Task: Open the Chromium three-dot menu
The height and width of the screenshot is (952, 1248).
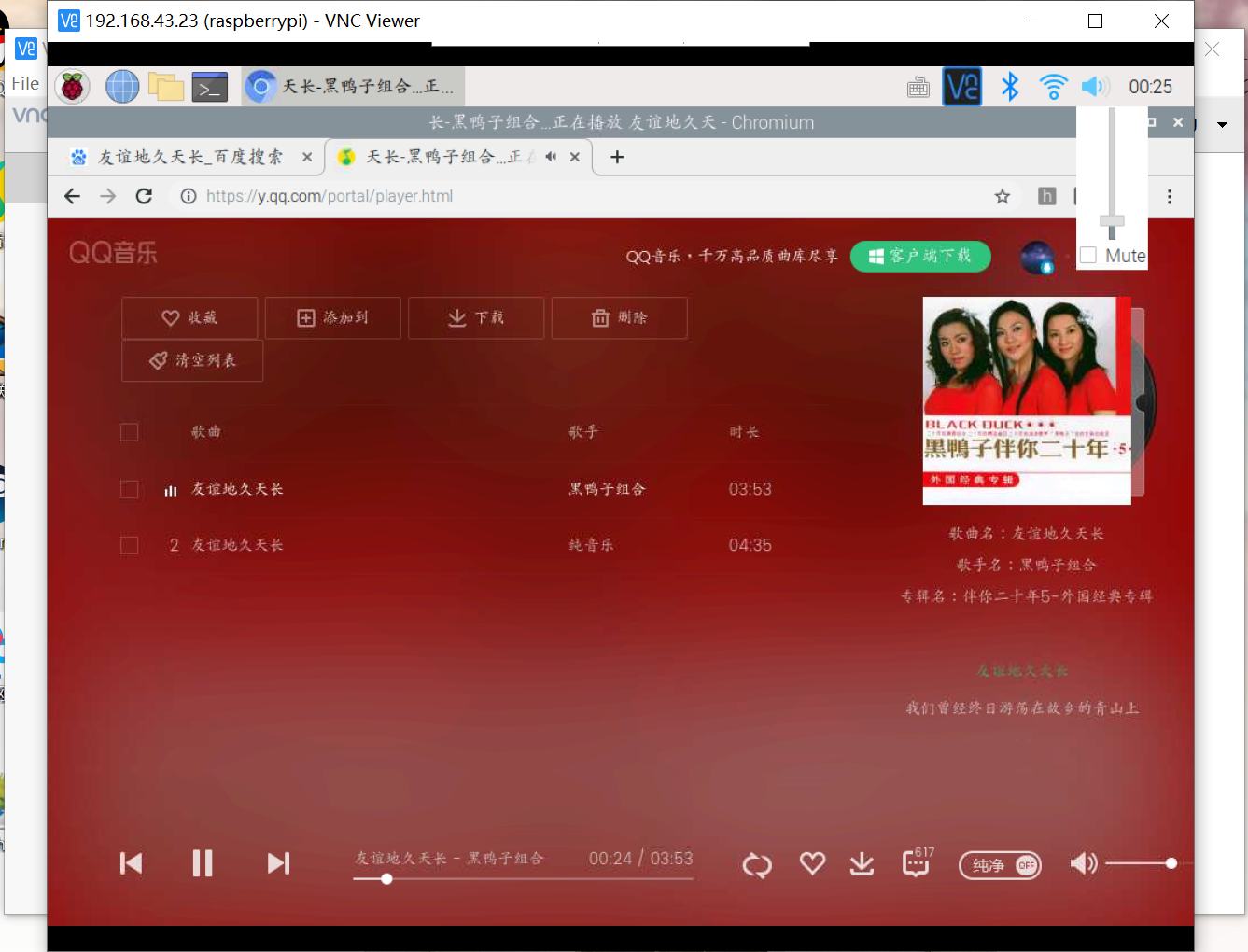Action: 1170,196
